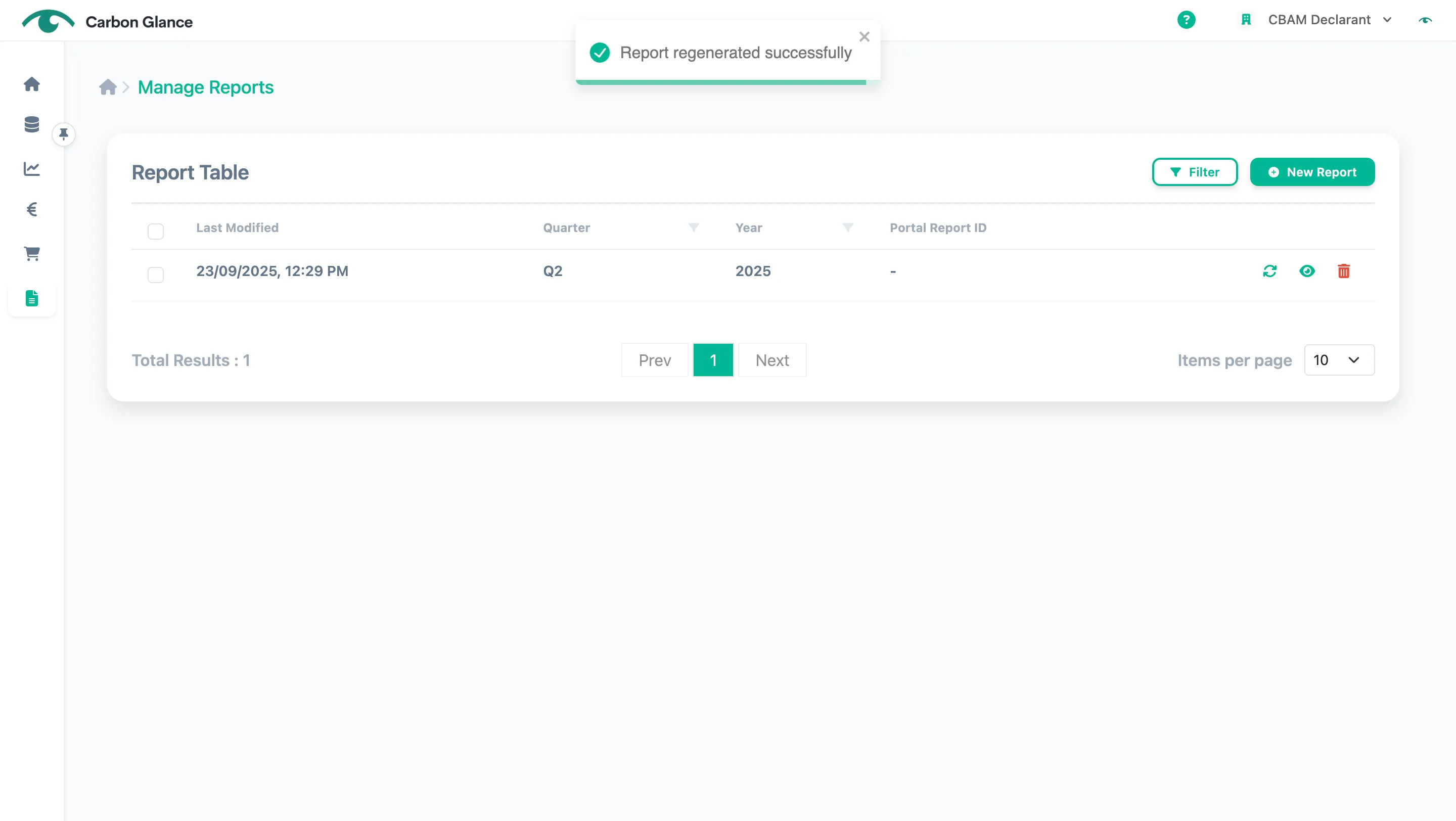Click the building organization icon
1456x821 pixels.
point(1246,20)
